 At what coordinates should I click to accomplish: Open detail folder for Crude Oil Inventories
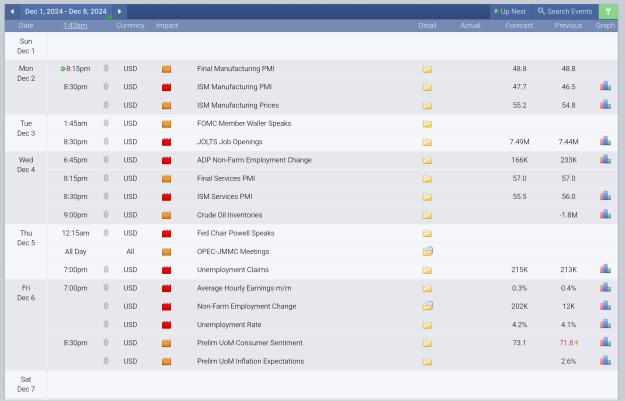(427, 215)
